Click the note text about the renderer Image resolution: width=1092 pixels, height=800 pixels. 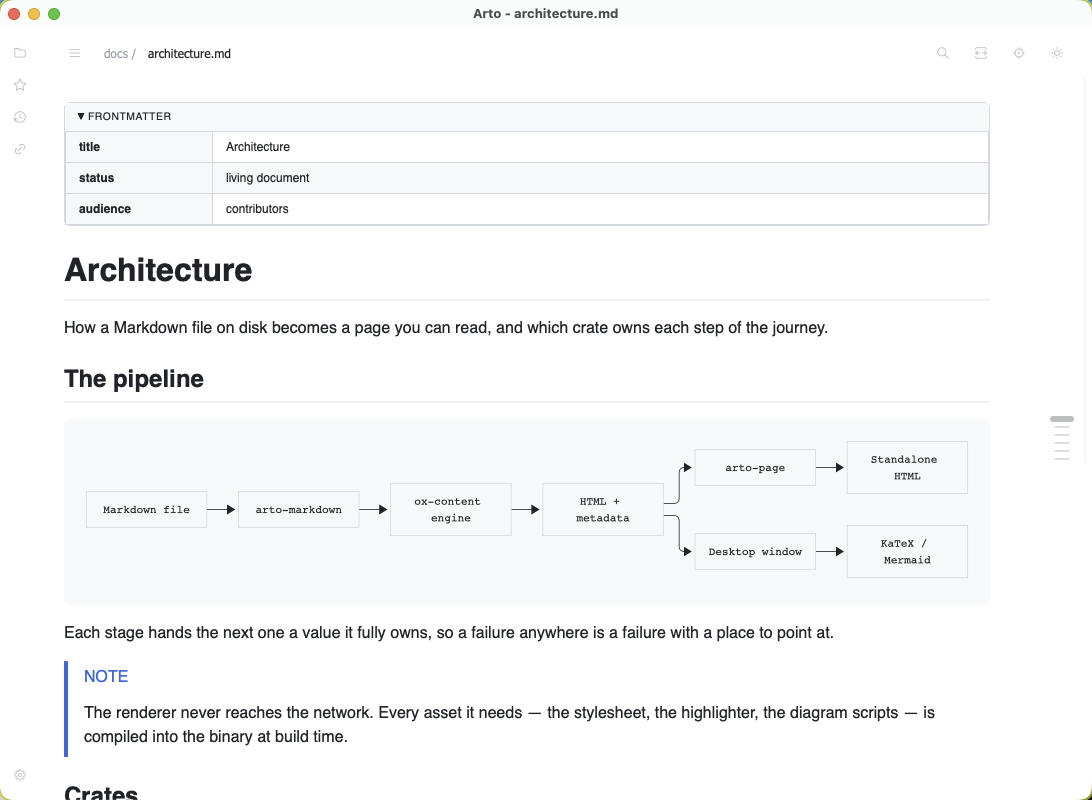509,725
